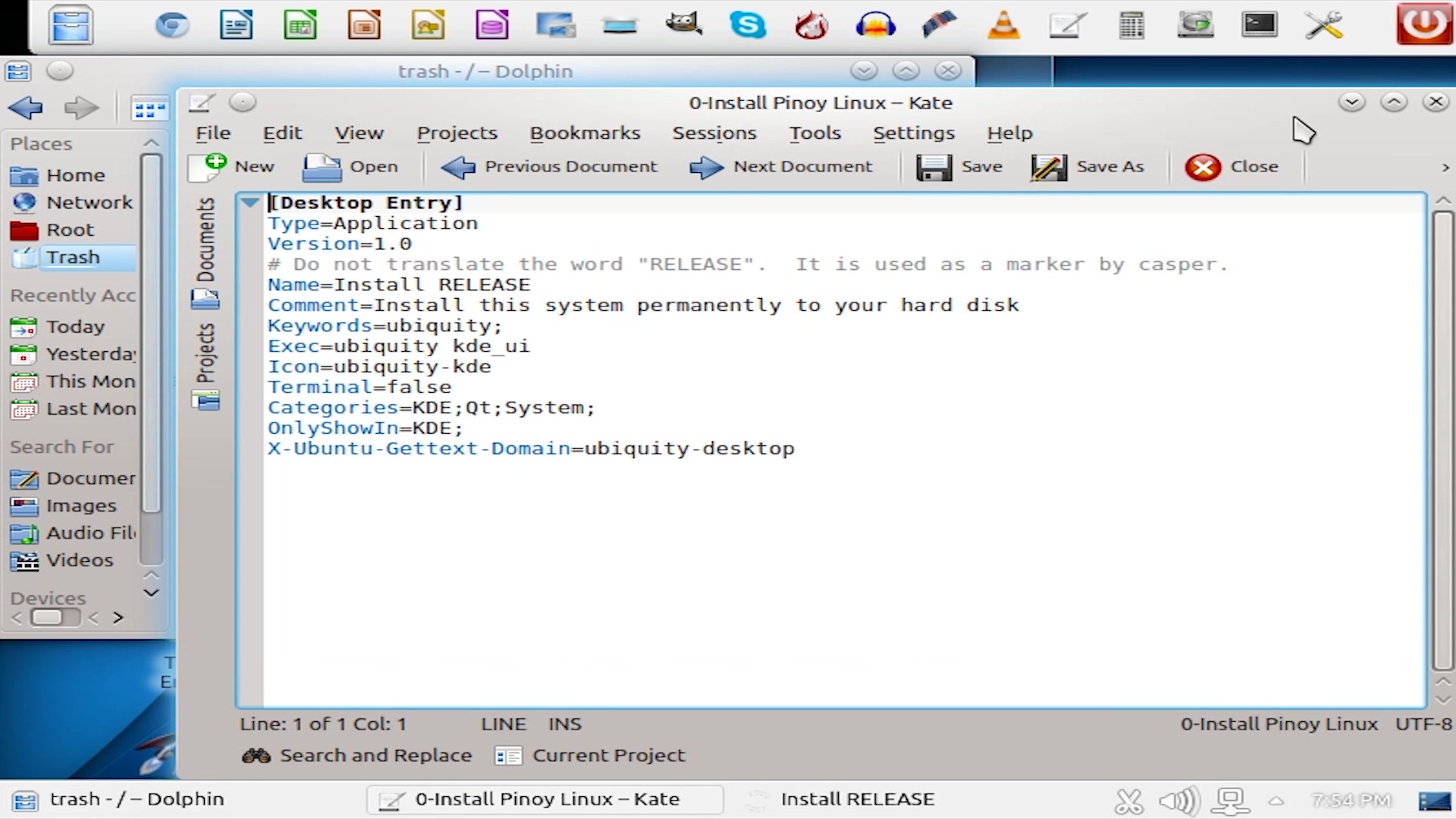Launch the Skype icon in top panel
The width and height of the screenshot is (1456, 819).
pyautogui.click(x=748, y=25)
